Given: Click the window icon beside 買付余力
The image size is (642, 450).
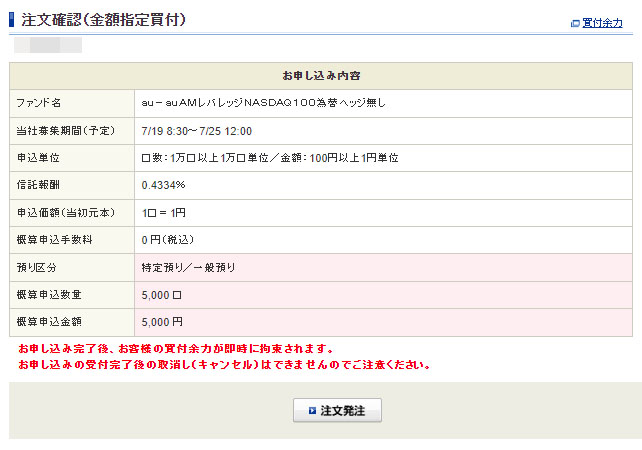Looking at the screenshot, I should coord(574,22).
